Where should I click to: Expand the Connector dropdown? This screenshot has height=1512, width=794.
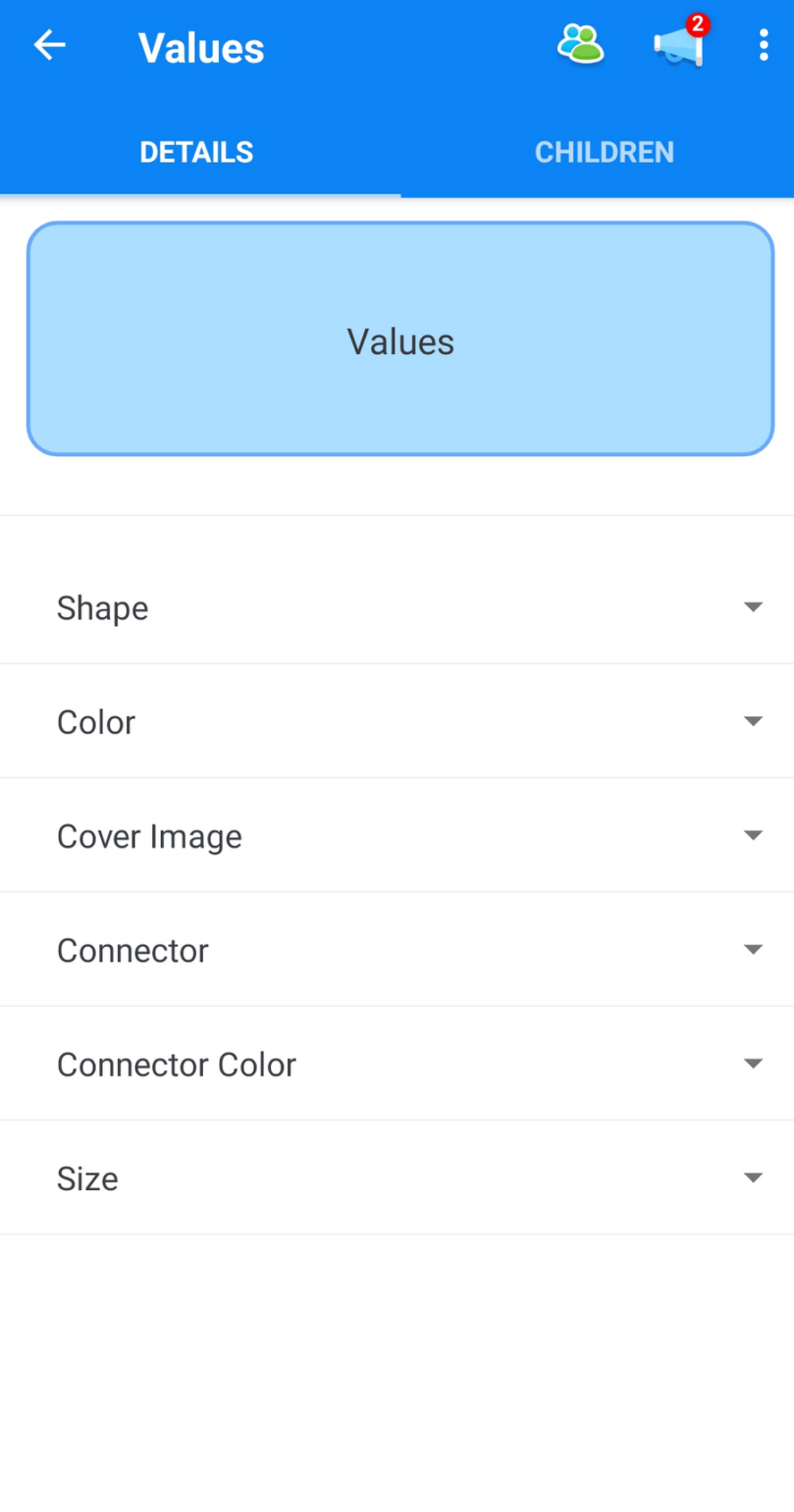click(397, 950)
